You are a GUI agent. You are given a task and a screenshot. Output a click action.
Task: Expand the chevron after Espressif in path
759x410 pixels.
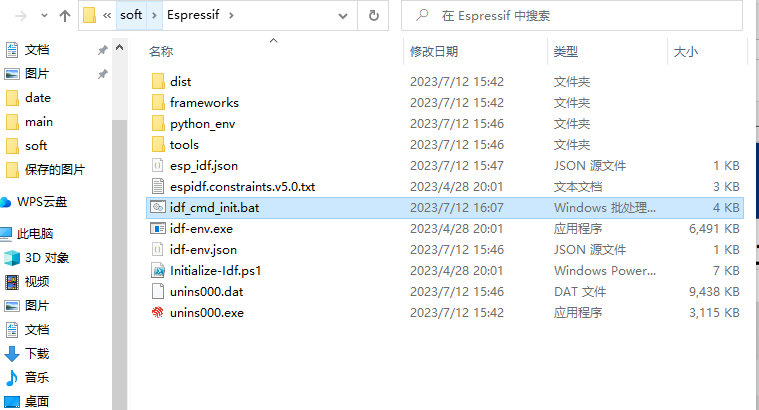point(231,15)
